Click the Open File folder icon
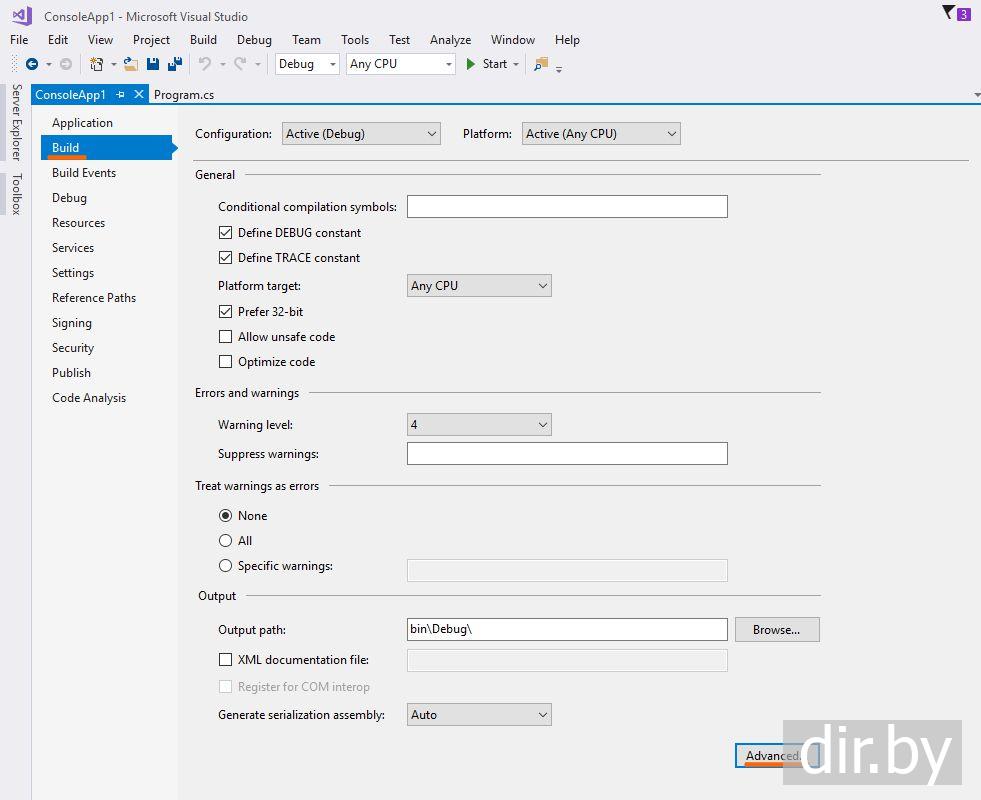Image resolution: width=981 pixels, height=800 pixels. point(130,64)
